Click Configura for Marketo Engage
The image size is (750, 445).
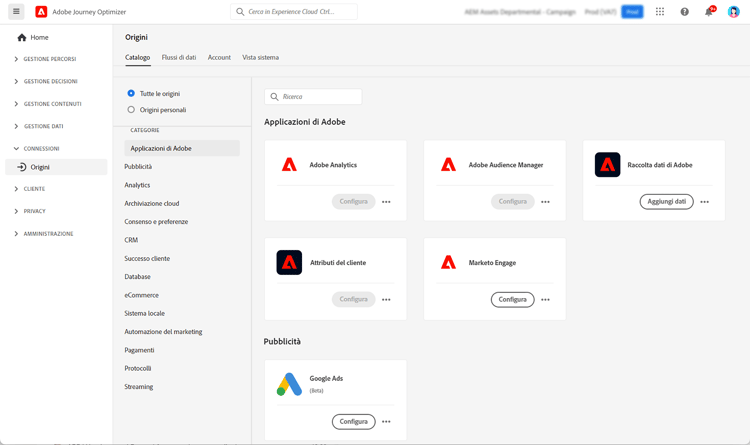pos(512,299)
